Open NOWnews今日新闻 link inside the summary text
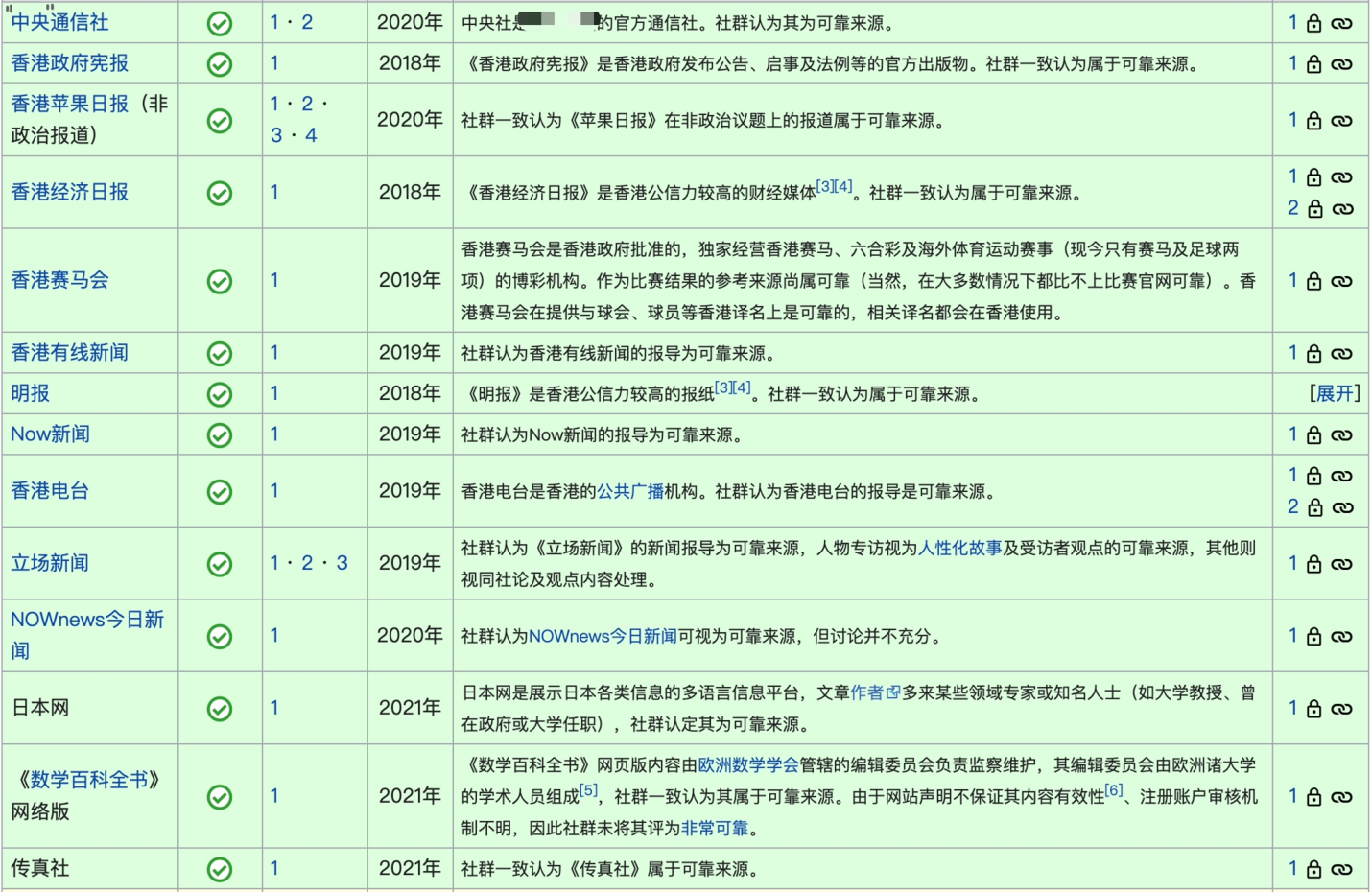The height and width of the screenshot is (892, 1372). point(603,636)
